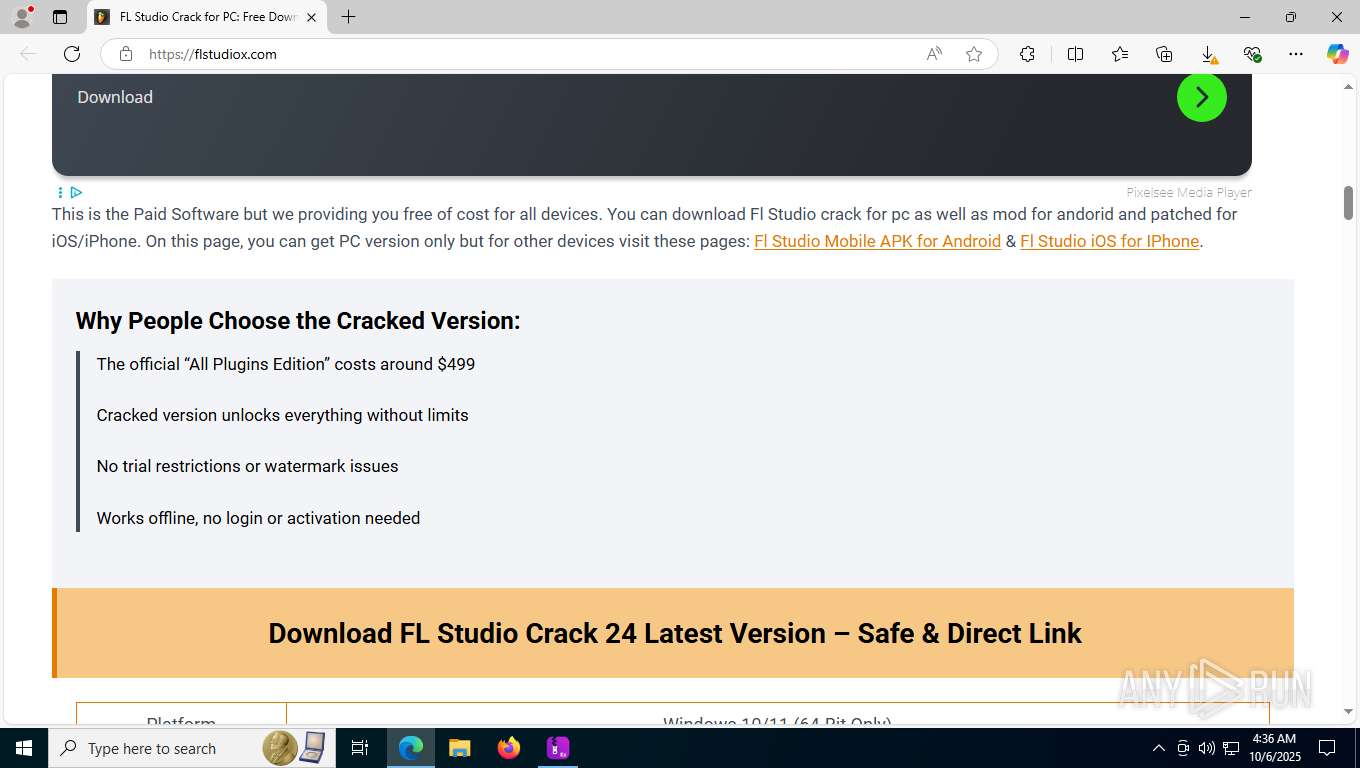Screen dimensions: 1360x768
Task: Open the network icon in the tray
Action: (x=1232, y=748)
